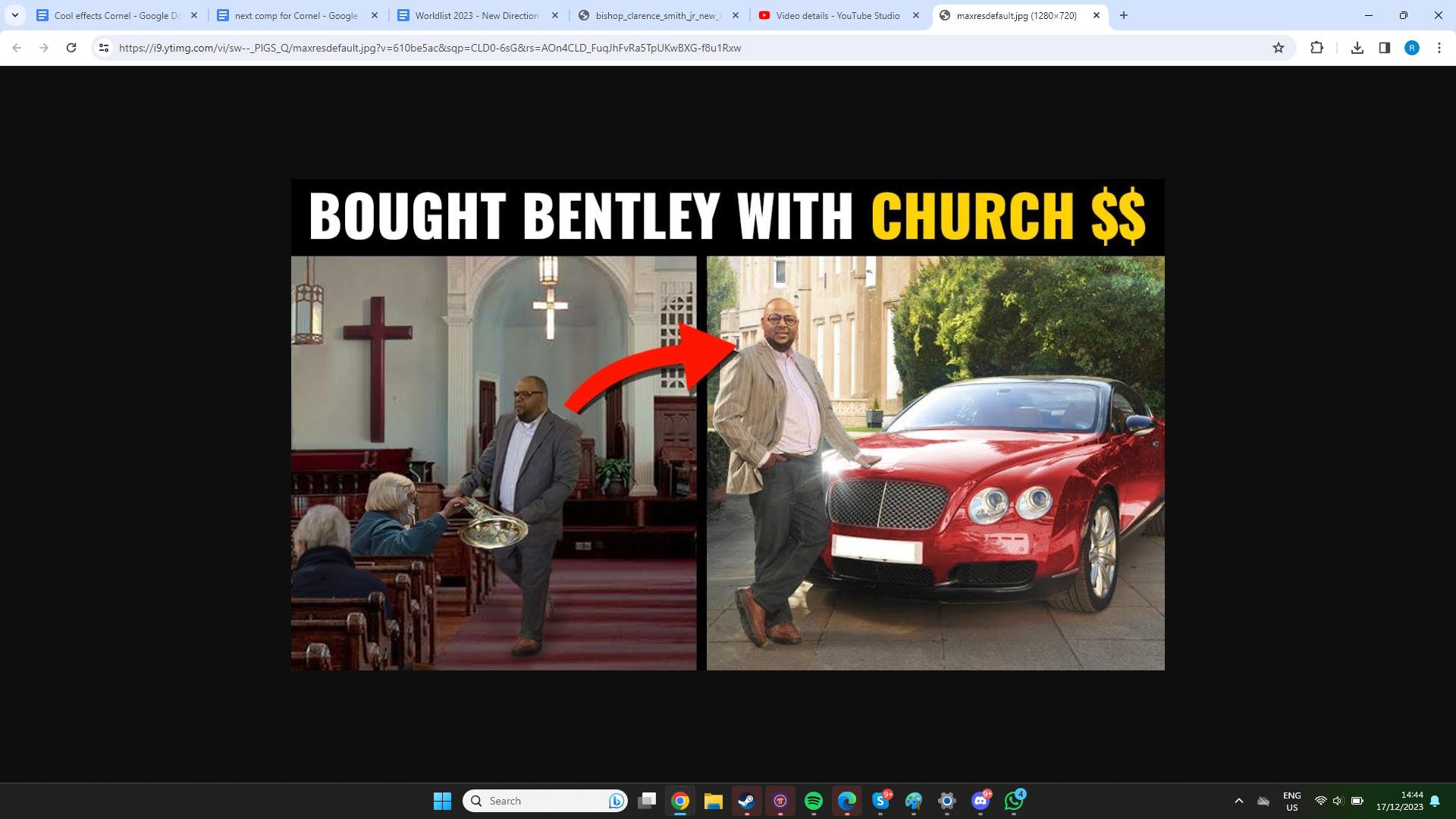Switch to the bishop_clarence_smith_jr_new tab

pyautogui.click(x=658, y=15)
